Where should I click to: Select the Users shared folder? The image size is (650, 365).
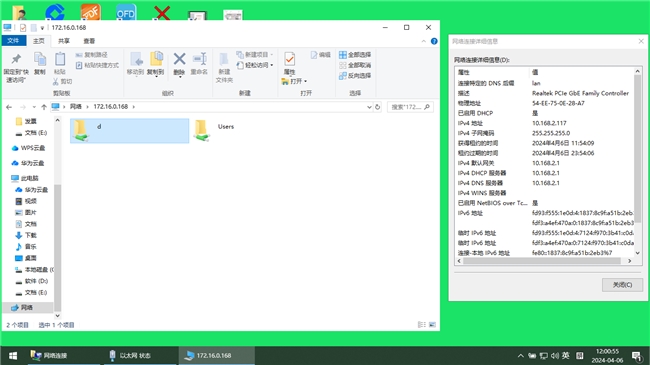214,131
